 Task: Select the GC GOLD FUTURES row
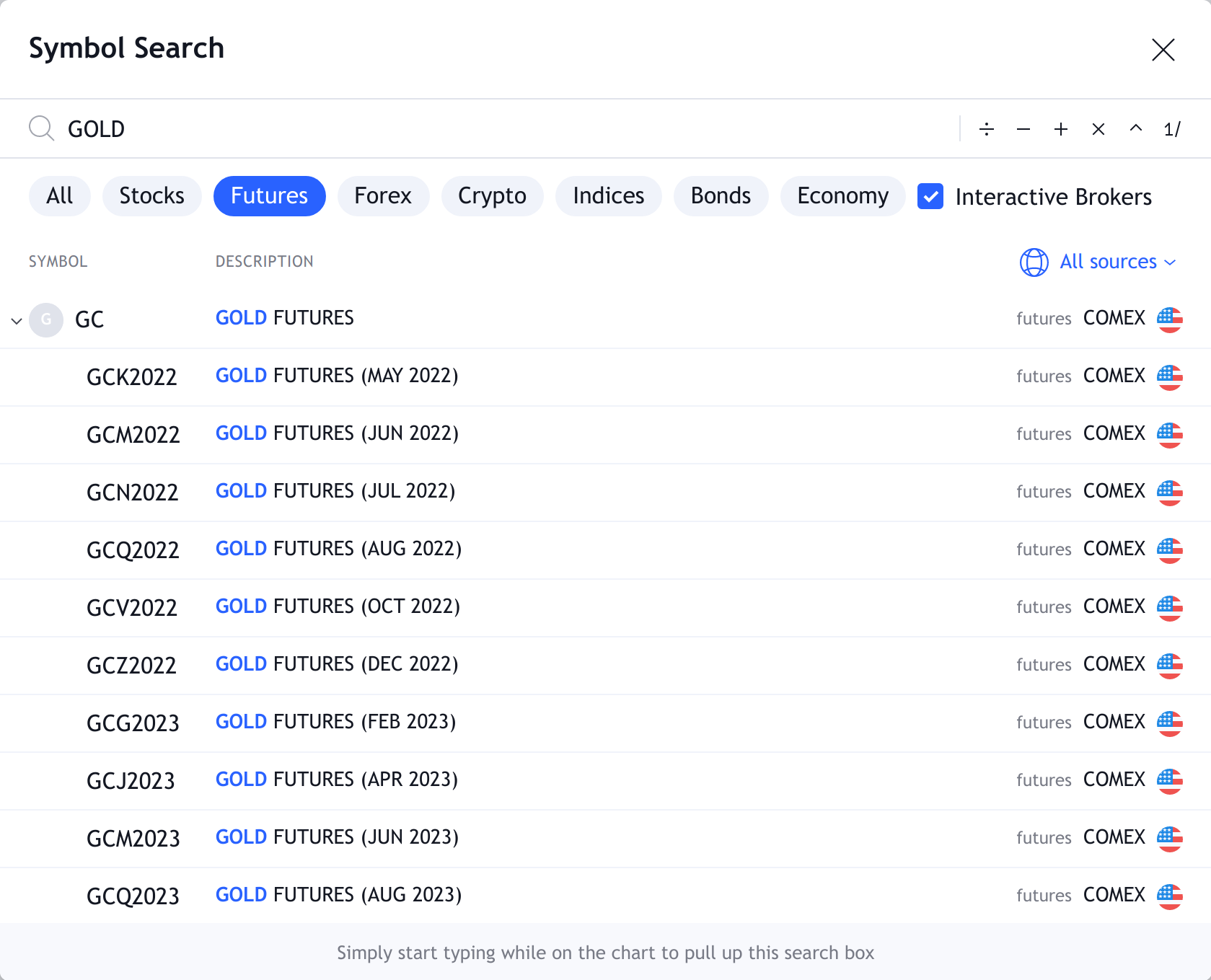[x=605, y=319]
